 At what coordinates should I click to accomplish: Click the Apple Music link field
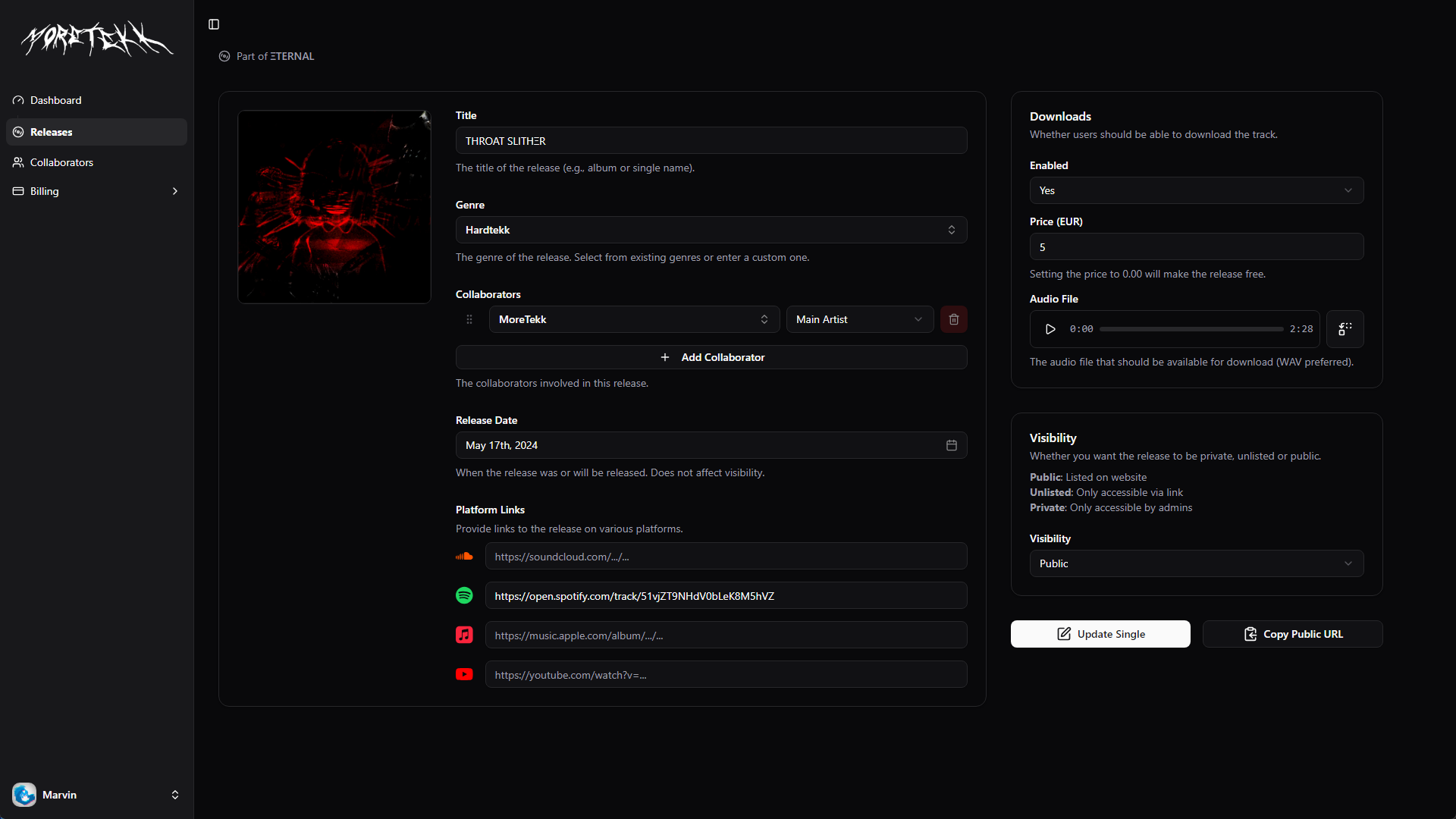point(726,635)
